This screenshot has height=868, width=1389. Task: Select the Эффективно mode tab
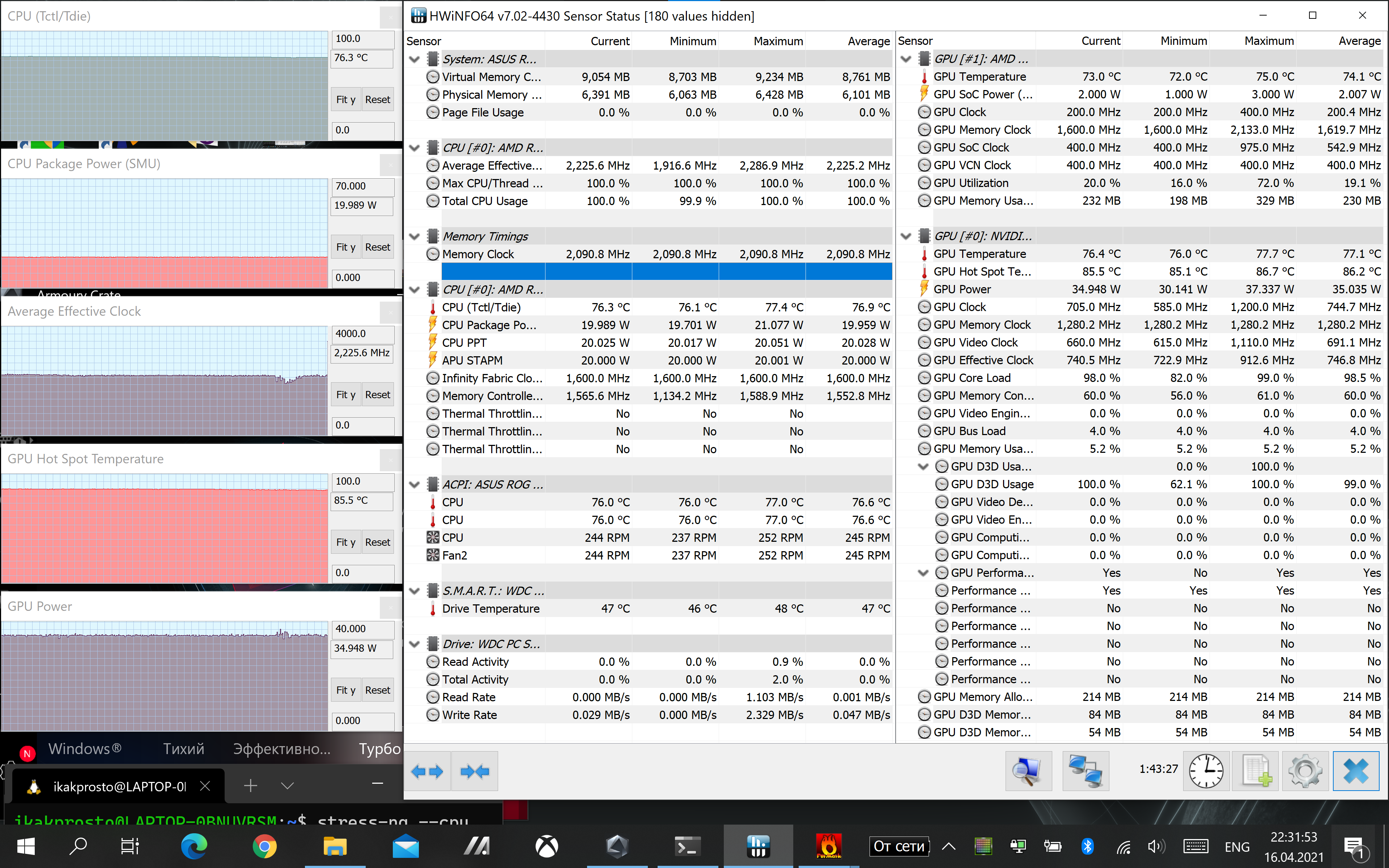(x=281, y=749)
